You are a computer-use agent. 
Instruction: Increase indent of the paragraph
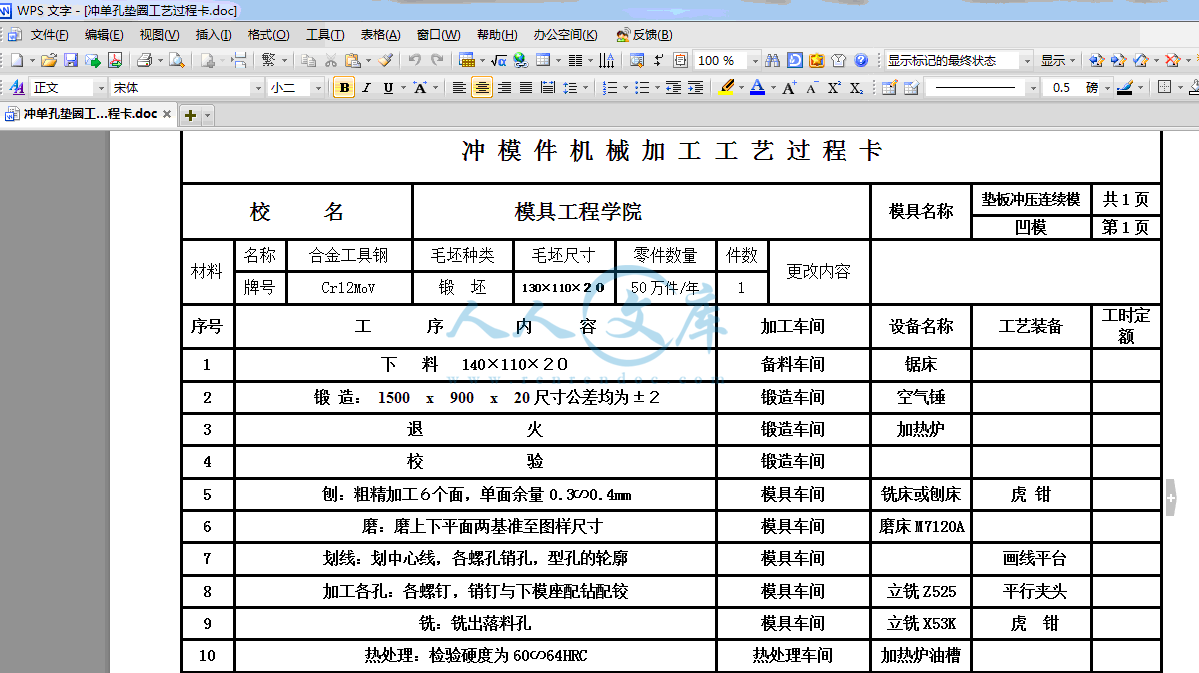point(696,88)
